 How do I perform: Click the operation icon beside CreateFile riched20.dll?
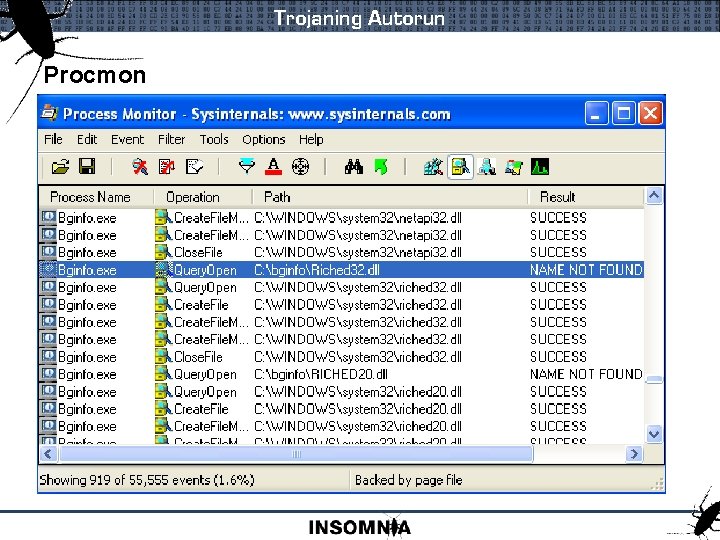tap(163, 409)
